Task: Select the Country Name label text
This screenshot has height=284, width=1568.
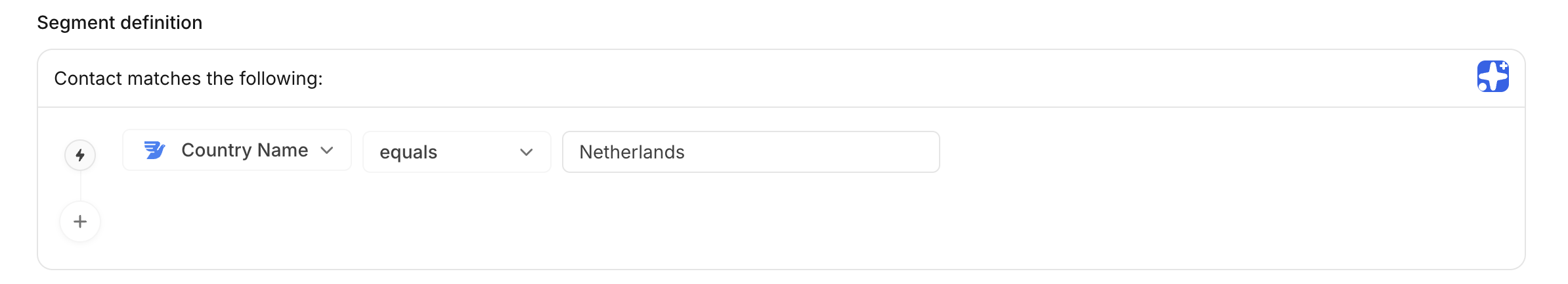Action: (244, 151)
